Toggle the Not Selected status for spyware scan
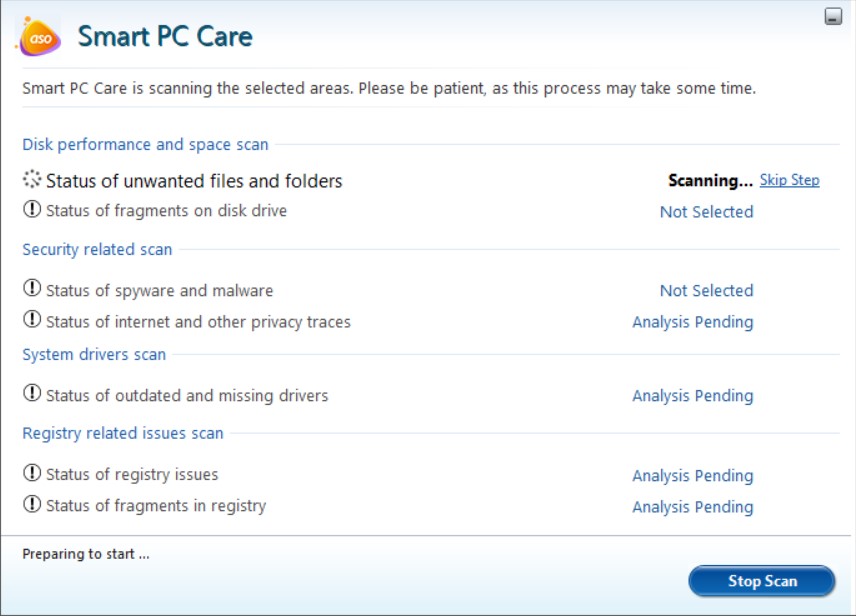Image resolution: width=856 pixels, height=616 pixels. coord(706,290)
